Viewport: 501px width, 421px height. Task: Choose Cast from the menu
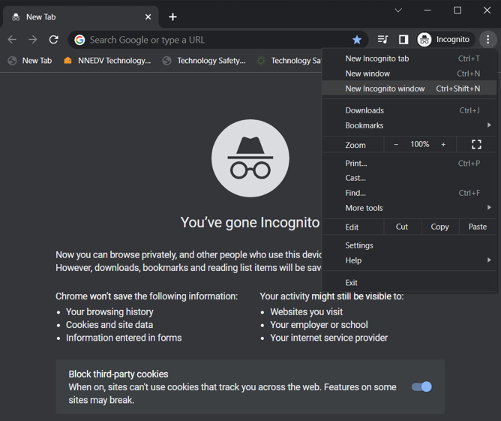pos(409,178)
